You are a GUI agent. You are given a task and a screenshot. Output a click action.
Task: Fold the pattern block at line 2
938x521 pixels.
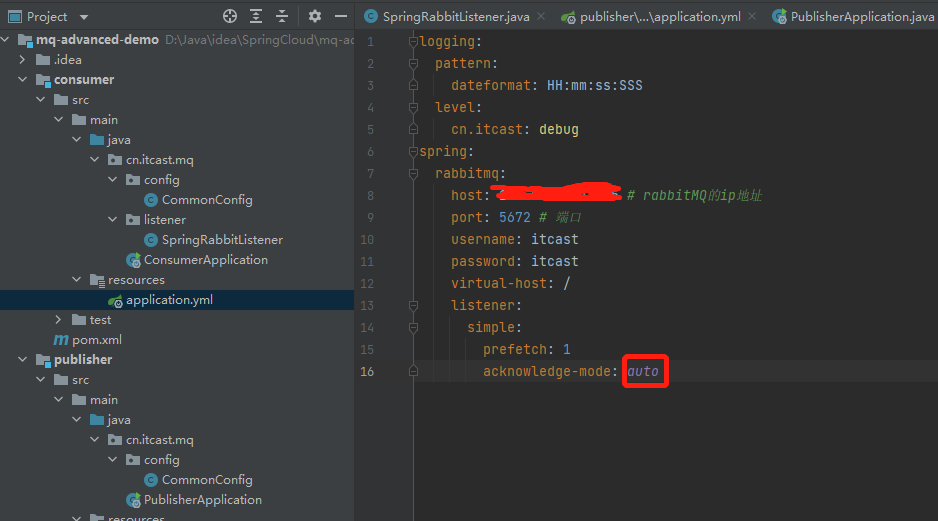coord(413,63)
